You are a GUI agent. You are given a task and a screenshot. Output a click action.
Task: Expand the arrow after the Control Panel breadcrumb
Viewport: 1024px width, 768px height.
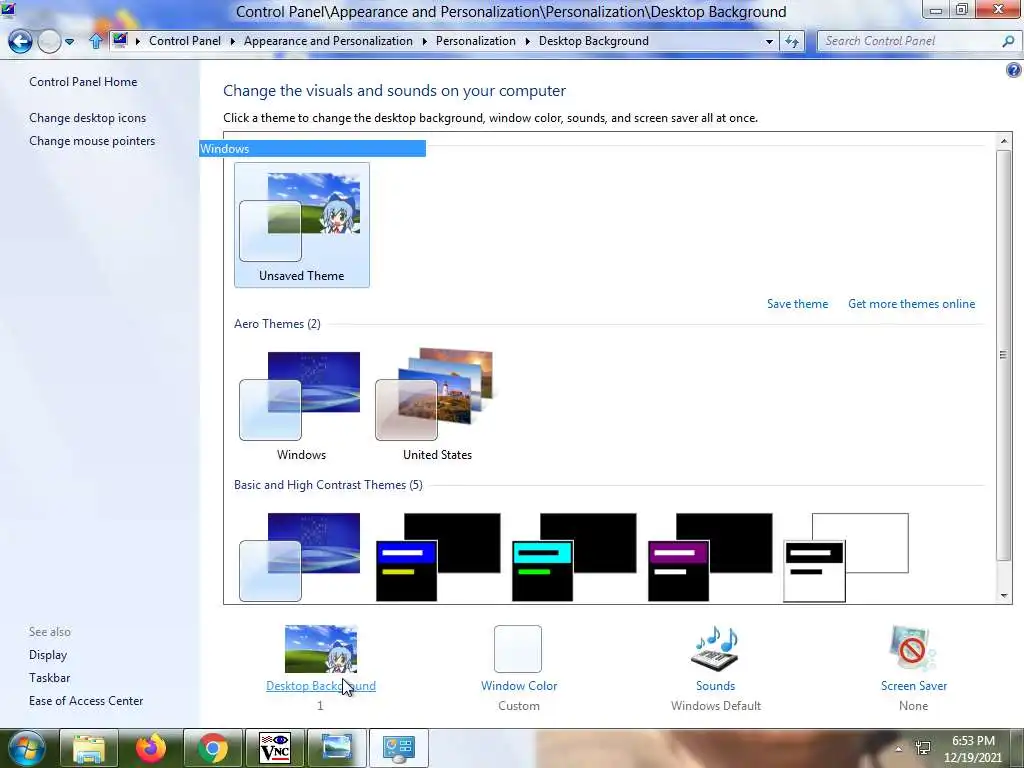coord(232,41)
